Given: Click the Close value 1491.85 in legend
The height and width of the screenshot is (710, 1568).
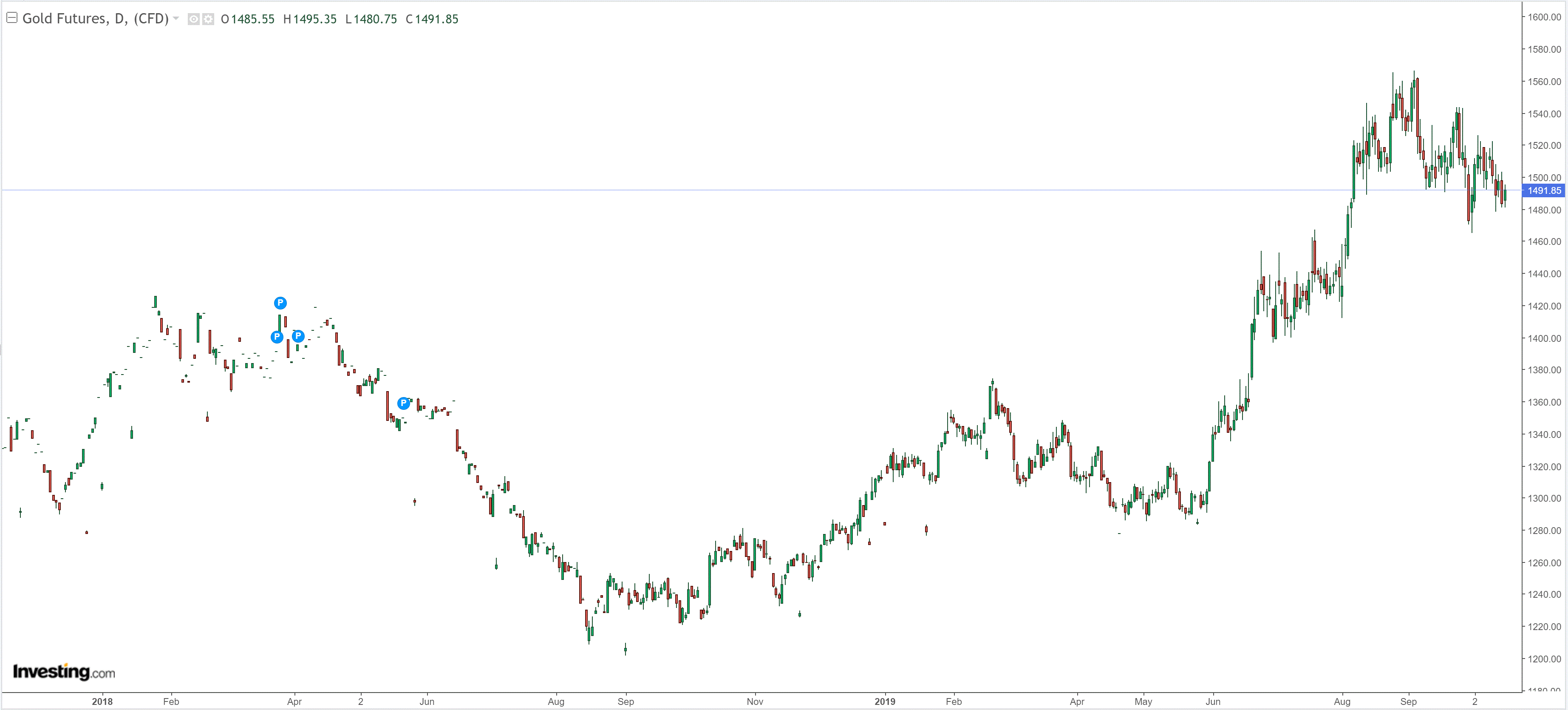Looking at the screenshot, I should (436, 19).
